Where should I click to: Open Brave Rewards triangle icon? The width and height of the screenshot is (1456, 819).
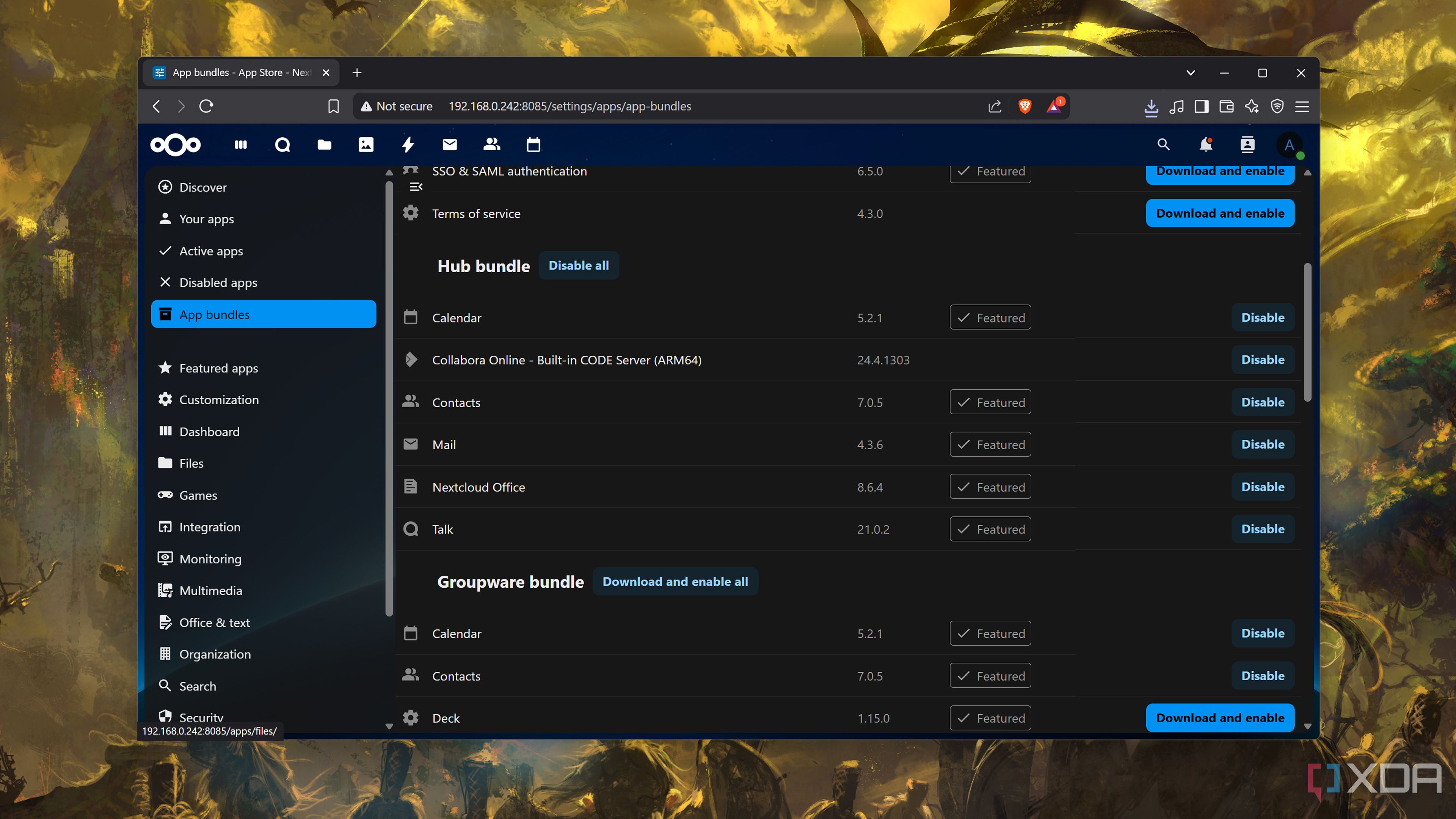coord(1055,106)
